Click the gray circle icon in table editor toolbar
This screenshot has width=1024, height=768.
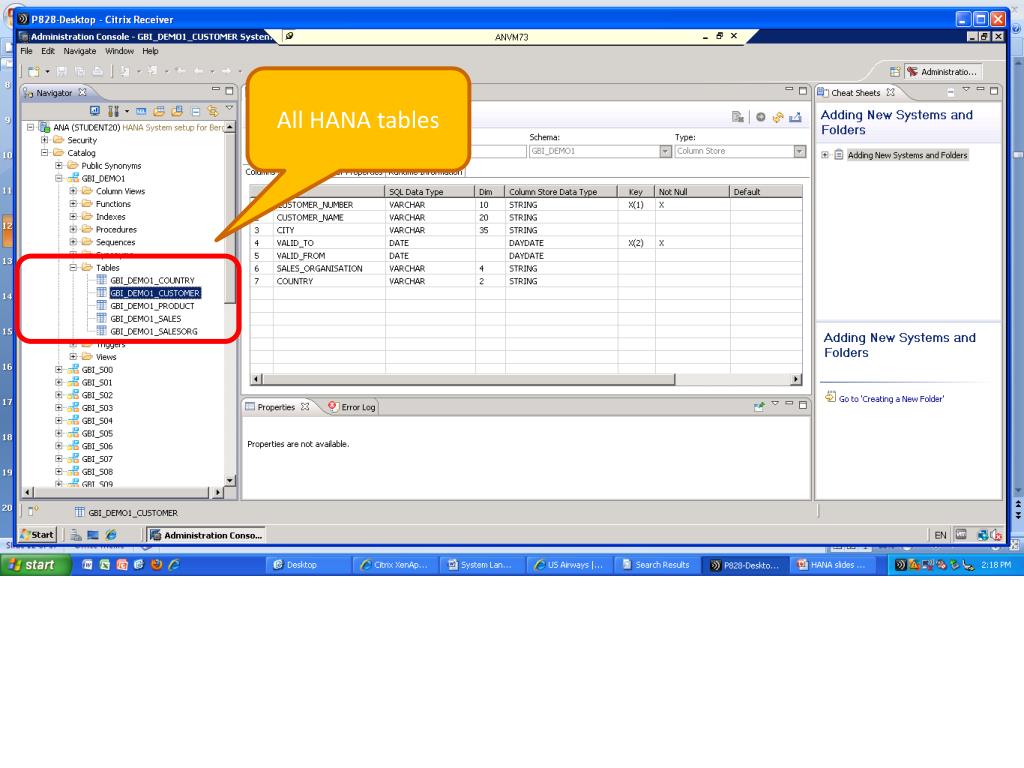pyautogui.click(x=761, y=118)
